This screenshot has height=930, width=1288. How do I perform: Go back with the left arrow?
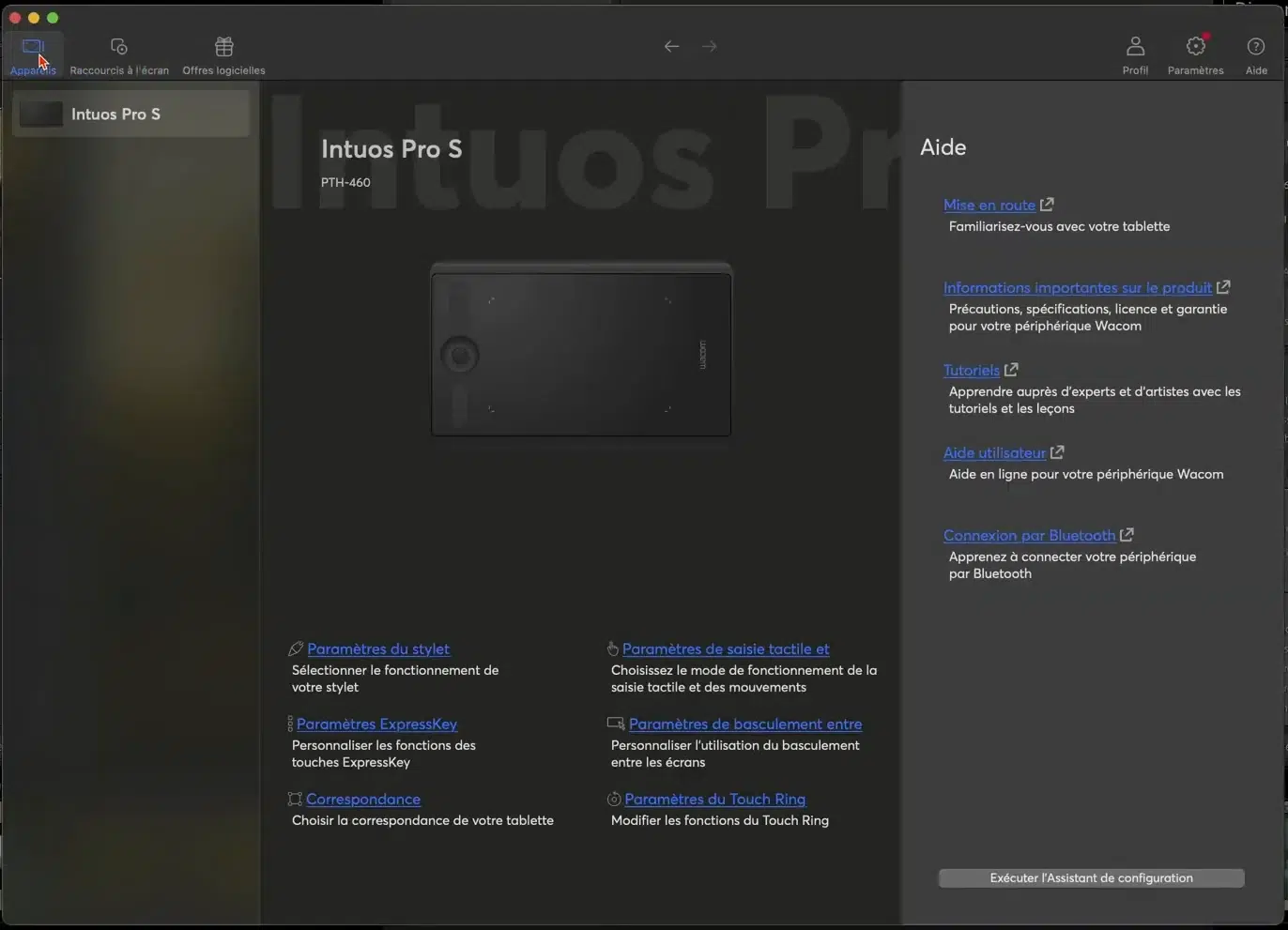coord(671,46)
